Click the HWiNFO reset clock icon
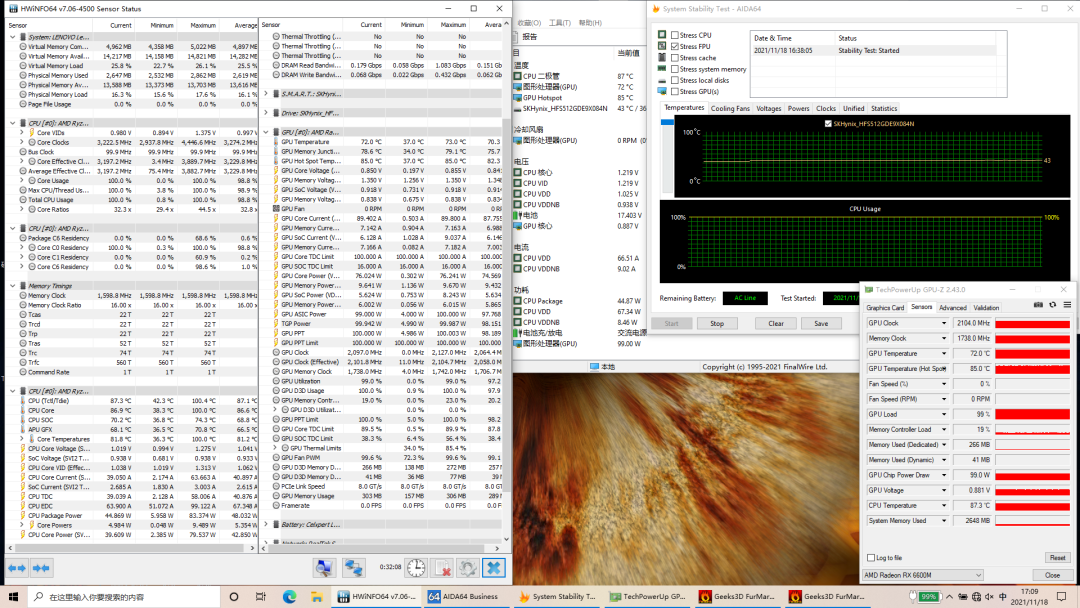 click(x=415, y=568)
